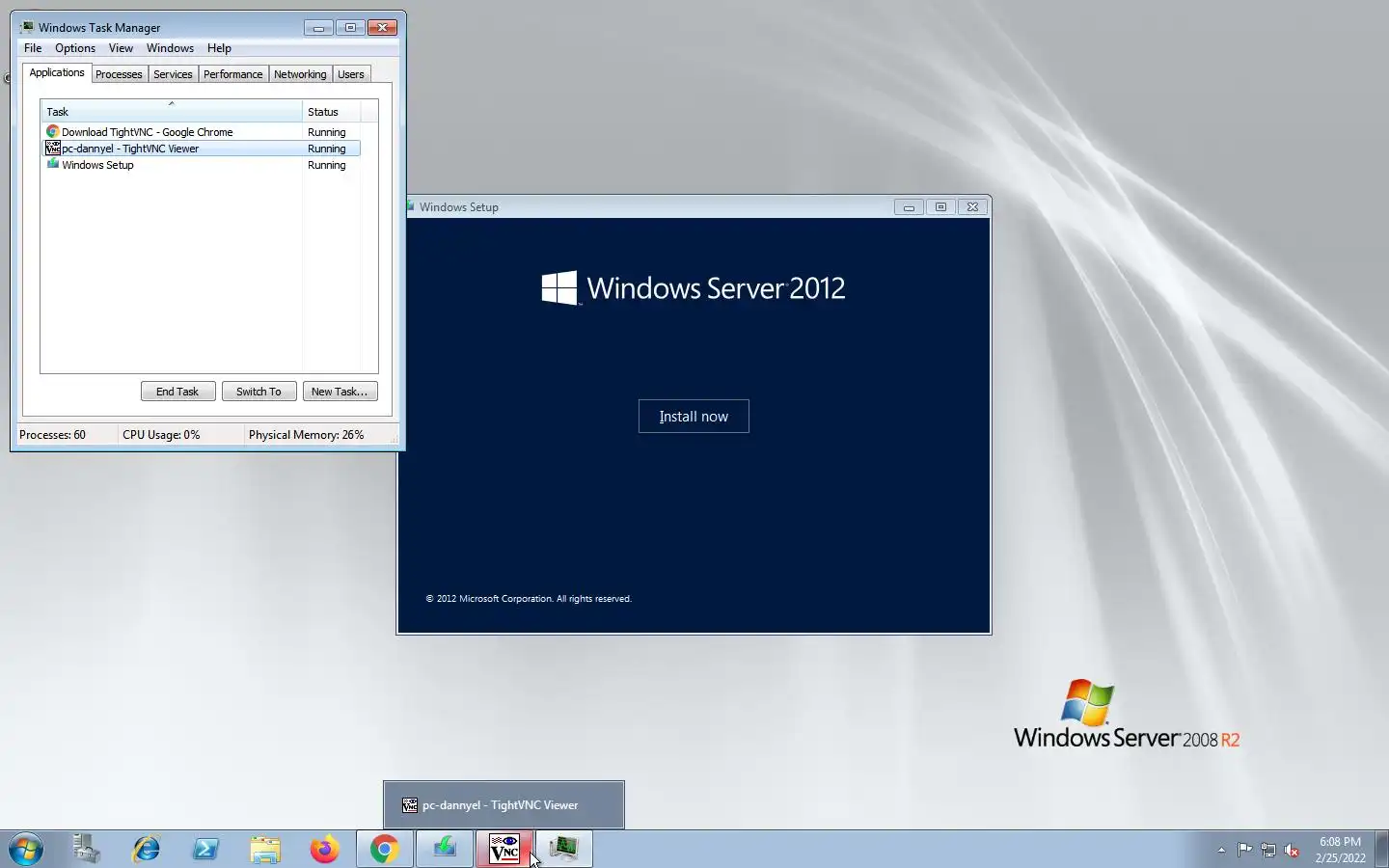Screen dimensions: 1389x868
Task: Switch to the Users tab
Action: coord(351,74)
